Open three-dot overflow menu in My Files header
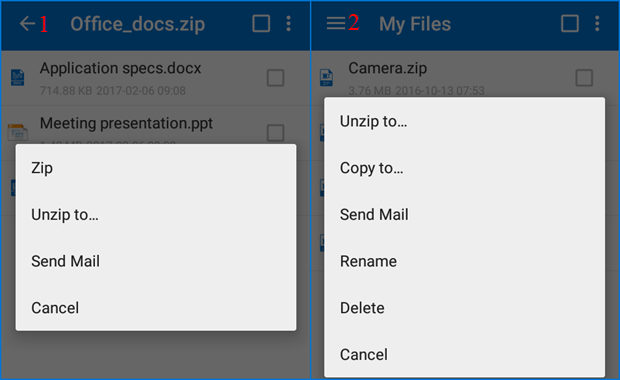The image size is (620, 380). coord(597,24)
